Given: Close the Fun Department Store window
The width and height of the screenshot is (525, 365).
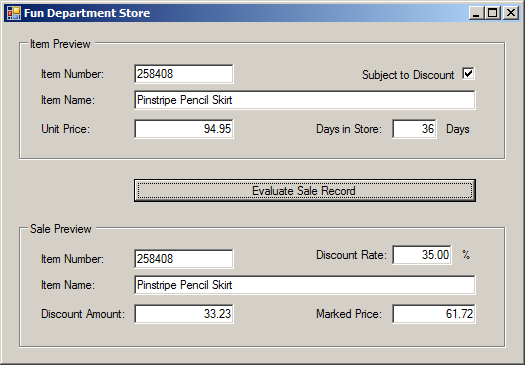Looking at the screenshot, I should tap(511, 13).
